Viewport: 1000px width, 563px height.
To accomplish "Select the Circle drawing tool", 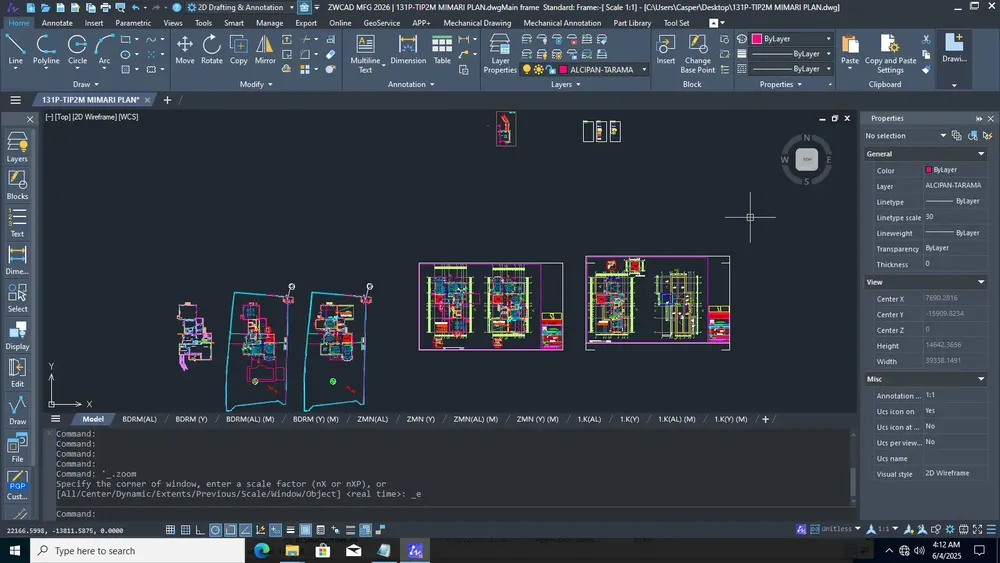I will pos(77,50).
